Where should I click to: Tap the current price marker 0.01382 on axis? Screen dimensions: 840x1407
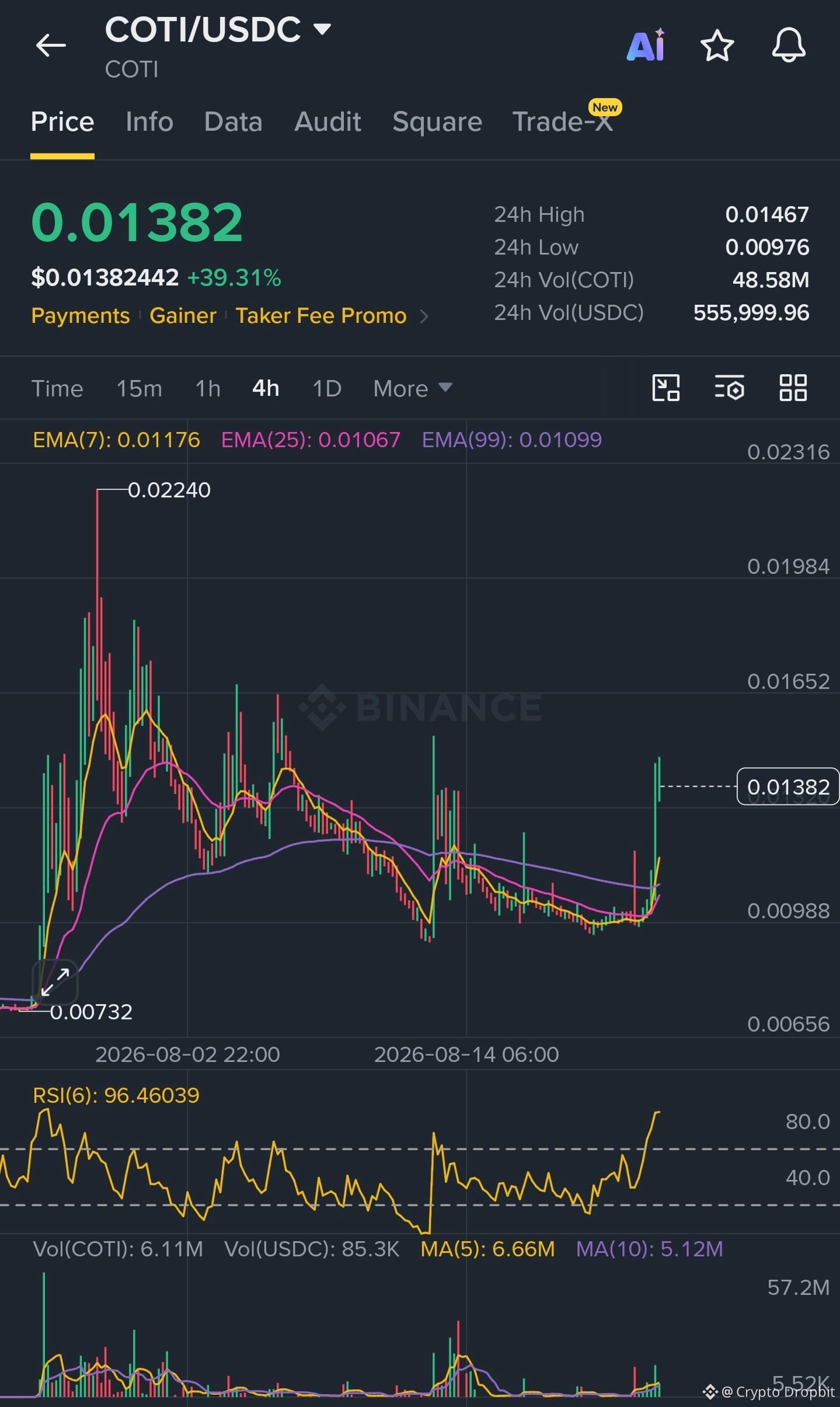coord(788,786)
